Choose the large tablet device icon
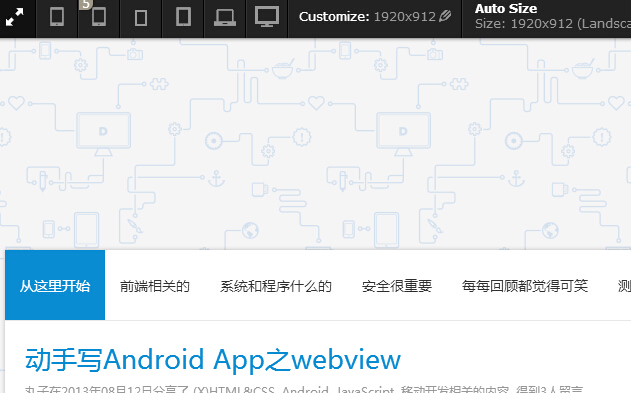 [x=183, y=17]
